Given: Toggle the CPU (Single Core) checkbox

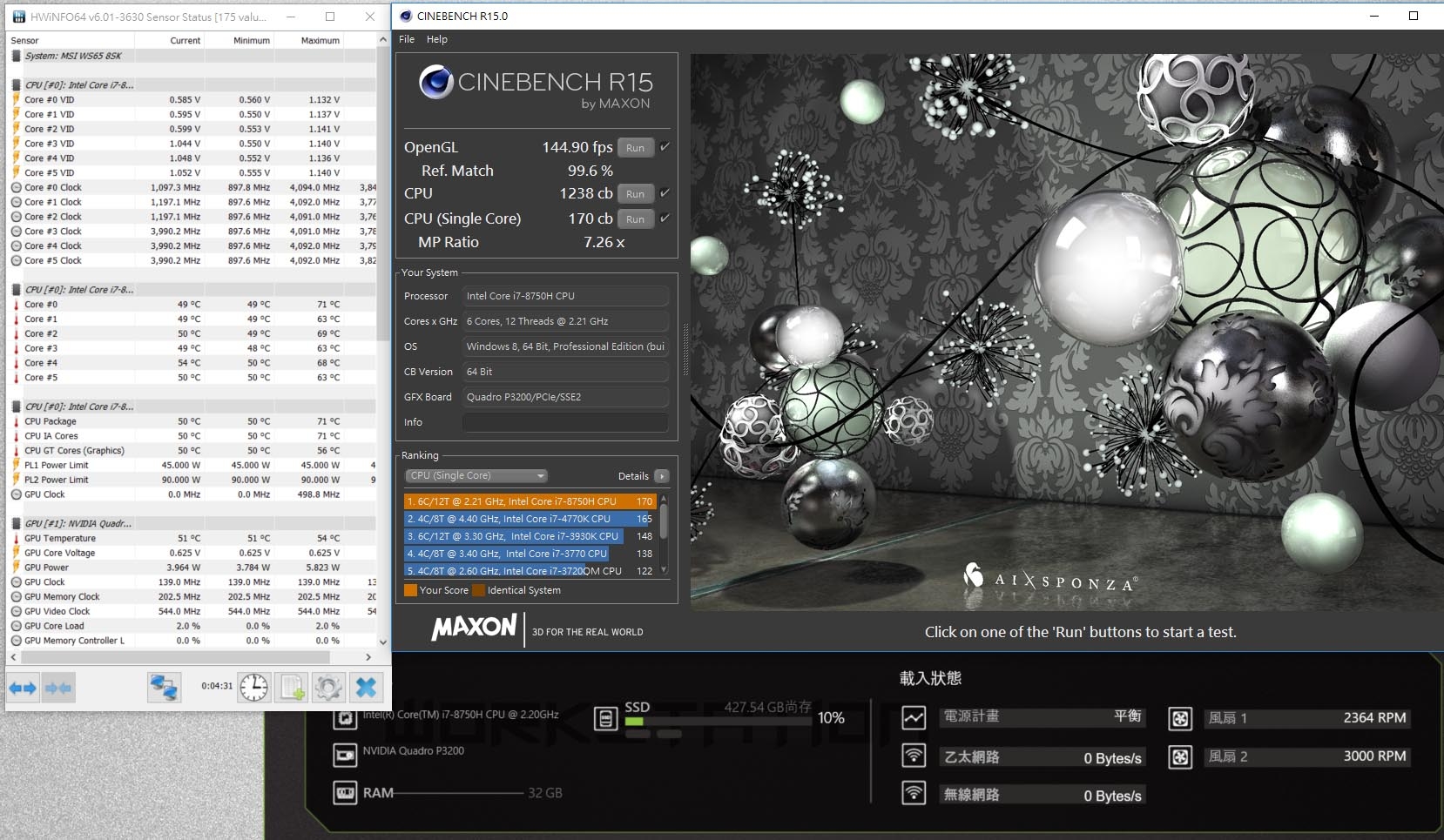Looking at the screenshot, I should point(665,218).
